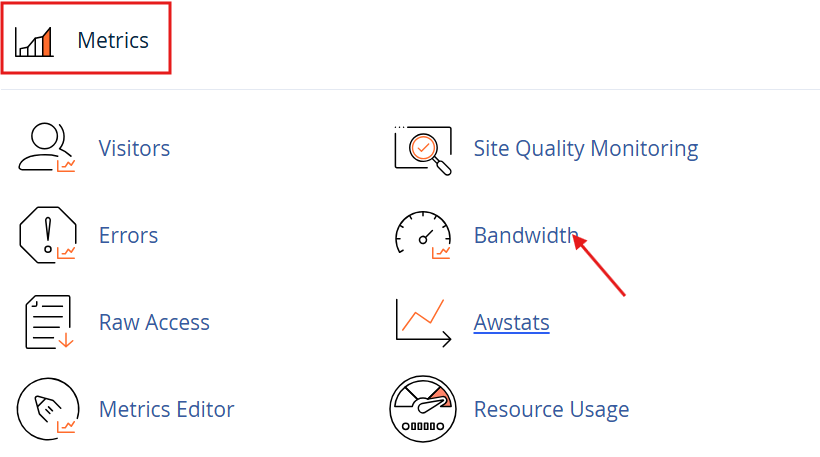The image size is (820, 457).
Task: Click the Site Quality Monitoring magnifier icon
Action: (x=423, y=149)
